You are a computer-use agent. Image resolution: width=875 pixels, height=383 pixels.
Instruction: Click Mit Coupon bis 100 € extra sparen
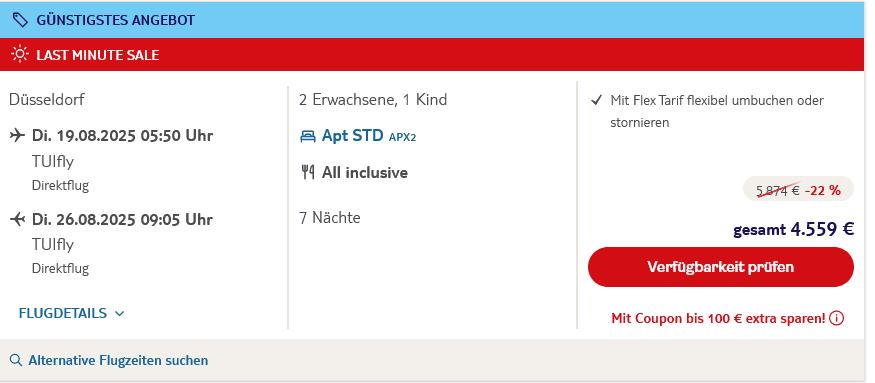point(718,319)
